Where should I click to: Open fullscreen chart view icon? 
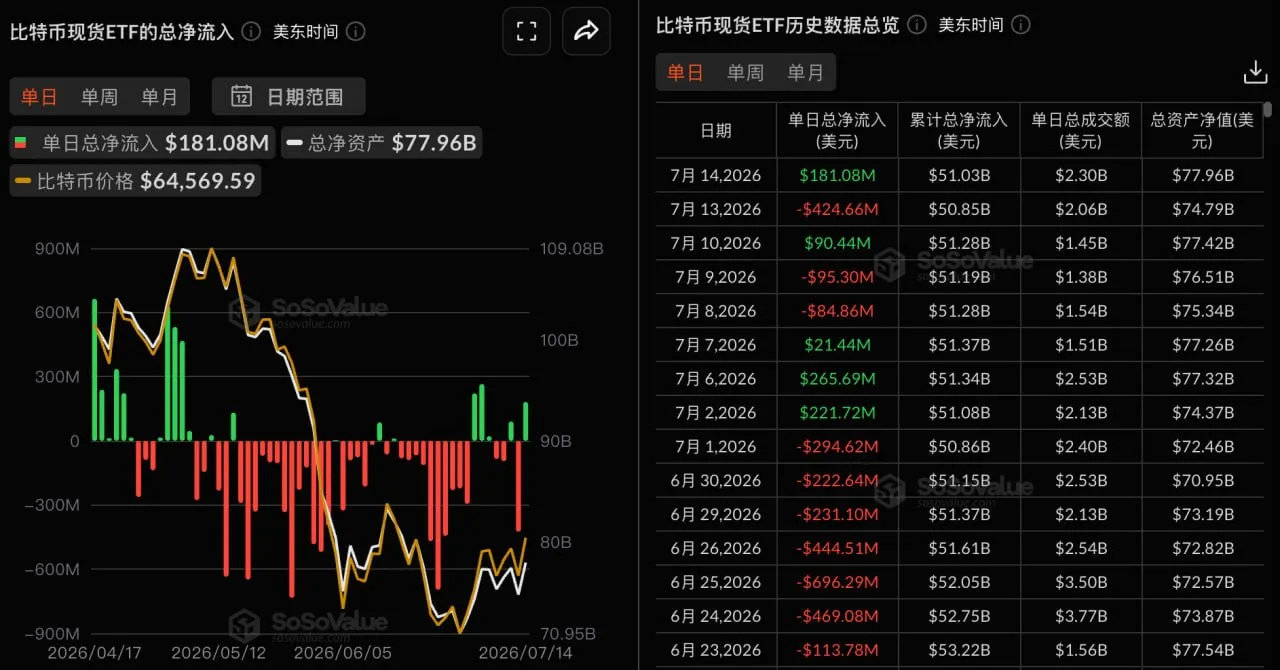[526, 31]
